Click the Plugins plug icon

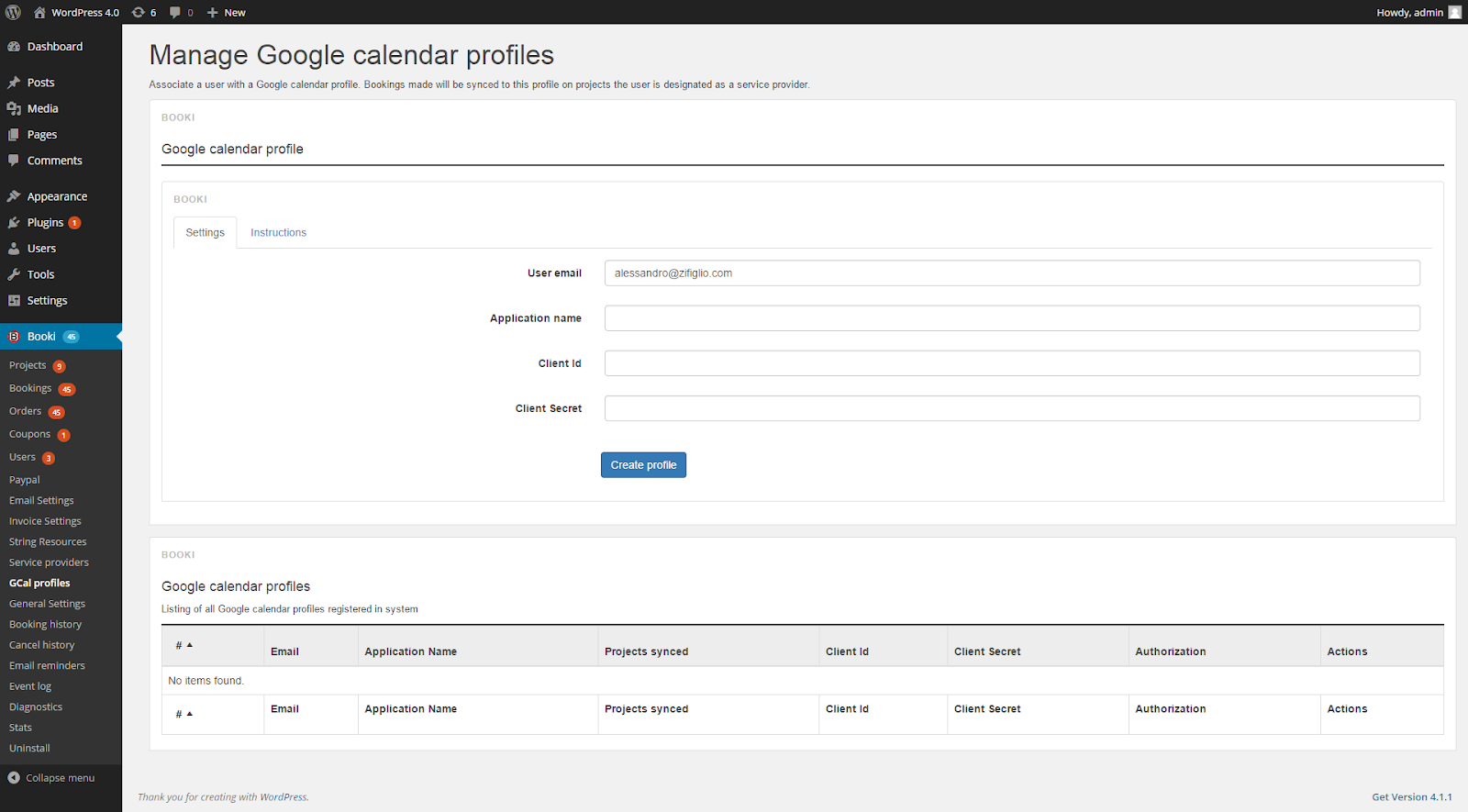[14, 222]
